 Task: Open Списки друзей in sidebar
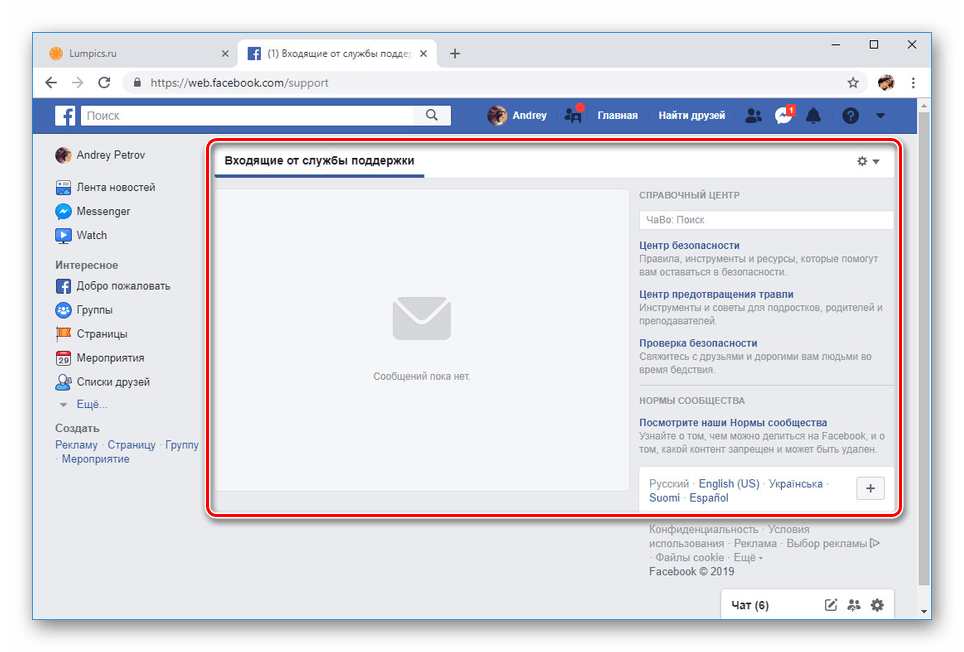pyautogui.click(x=103, y=382)
